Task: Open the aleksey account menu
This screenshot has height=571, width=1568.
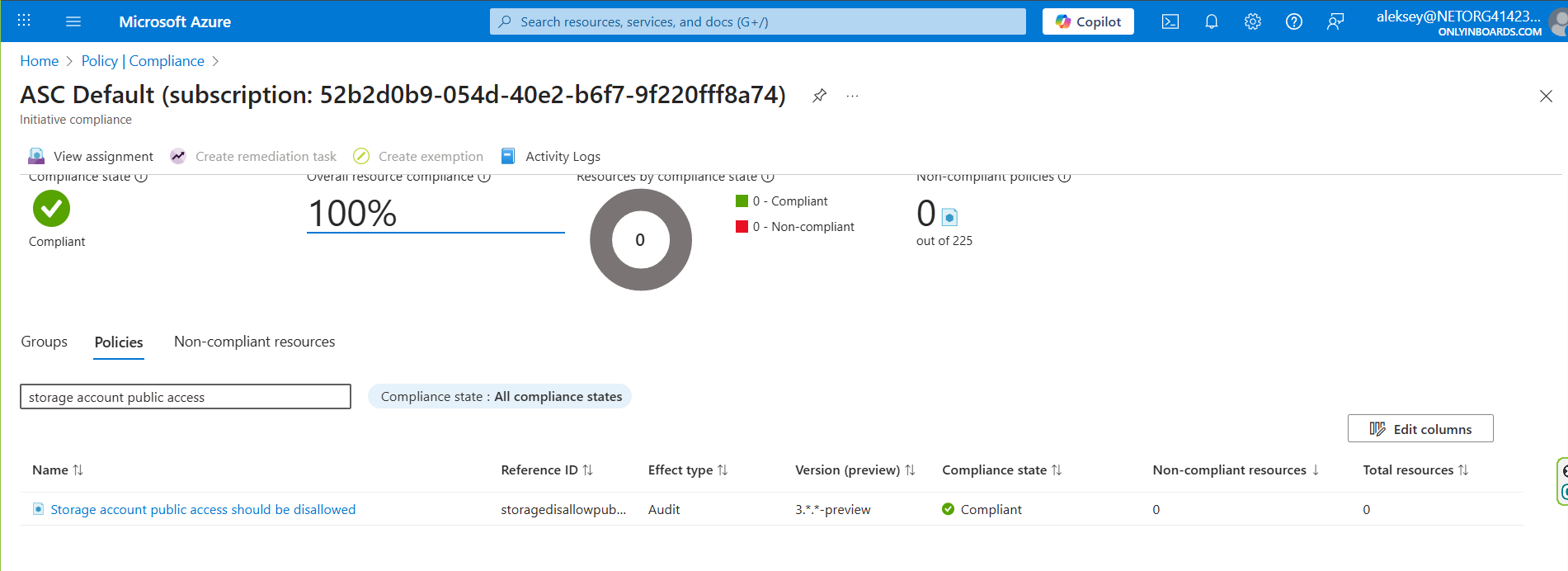Action: click(1470, 21)
